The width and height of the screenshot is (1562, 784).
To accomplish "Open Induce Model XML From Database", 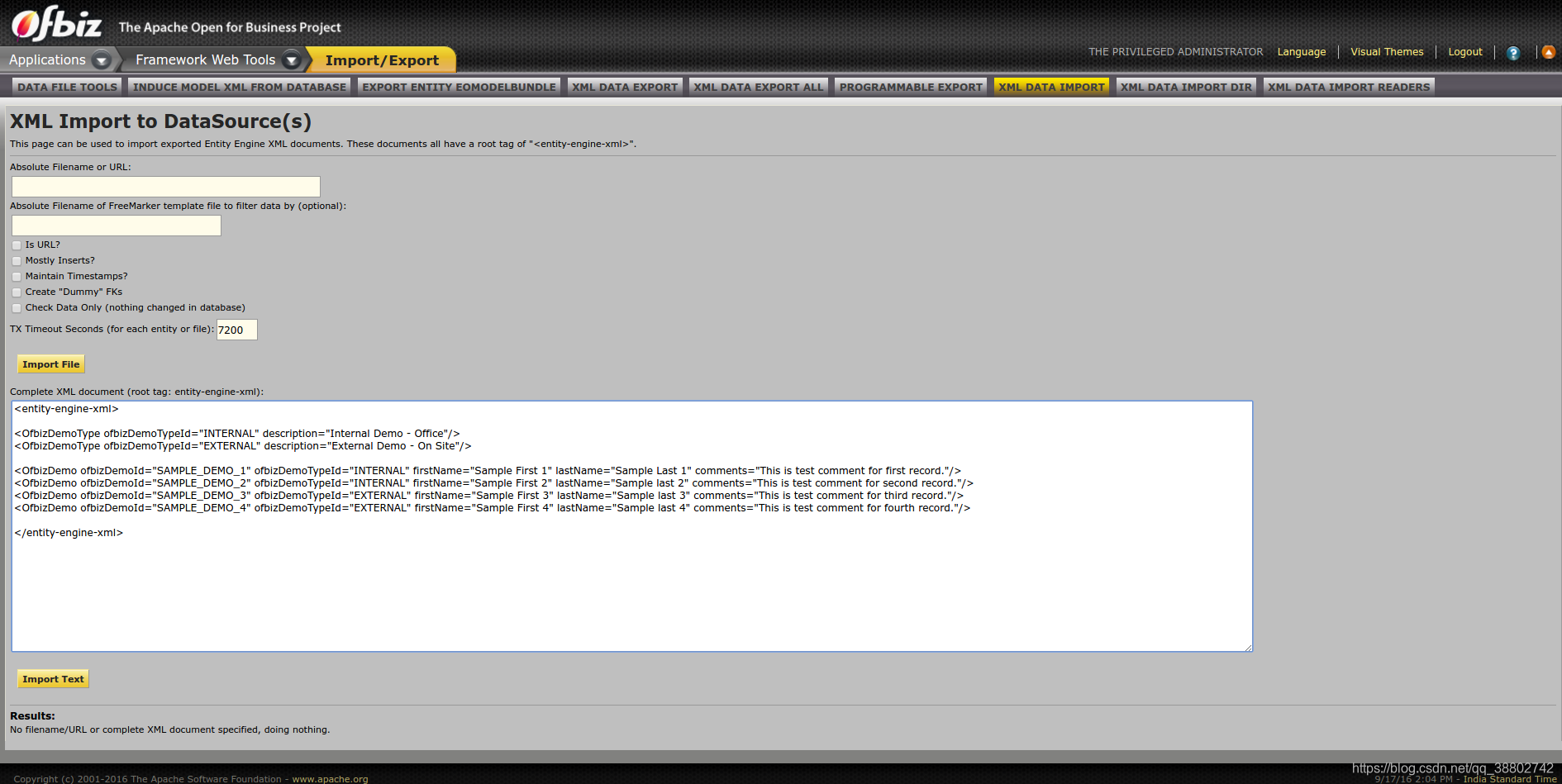I will coord(240,87).
